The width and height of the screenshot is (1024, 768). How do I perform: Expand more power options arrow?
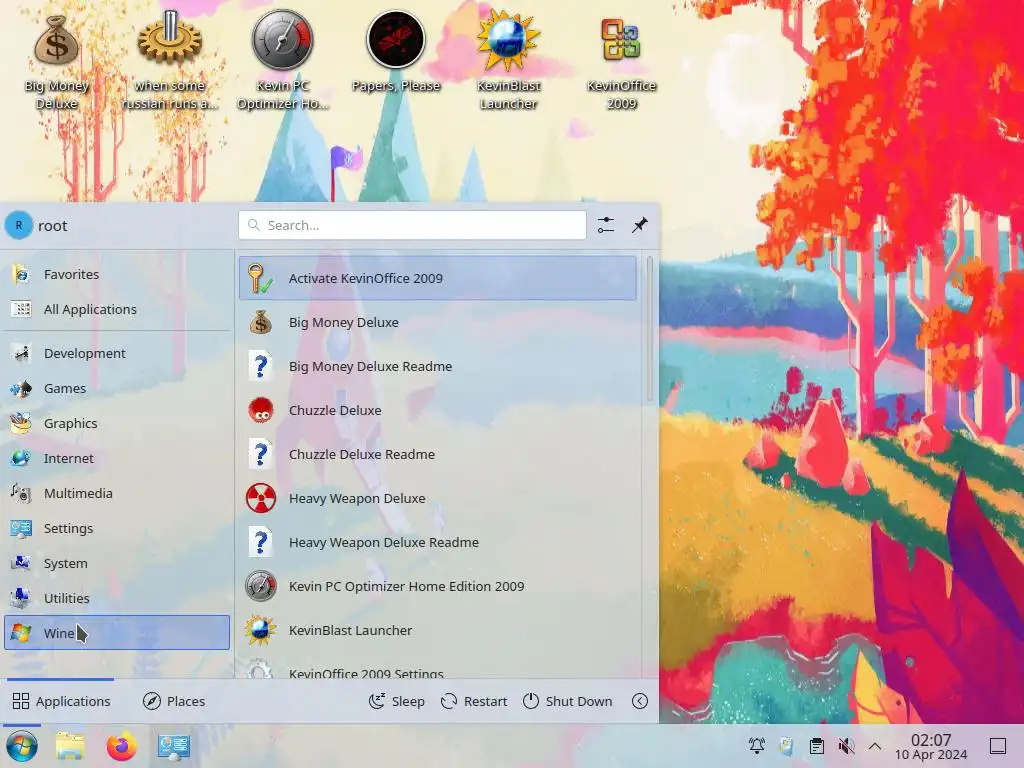pyautogui.click(x=640, y=701)
